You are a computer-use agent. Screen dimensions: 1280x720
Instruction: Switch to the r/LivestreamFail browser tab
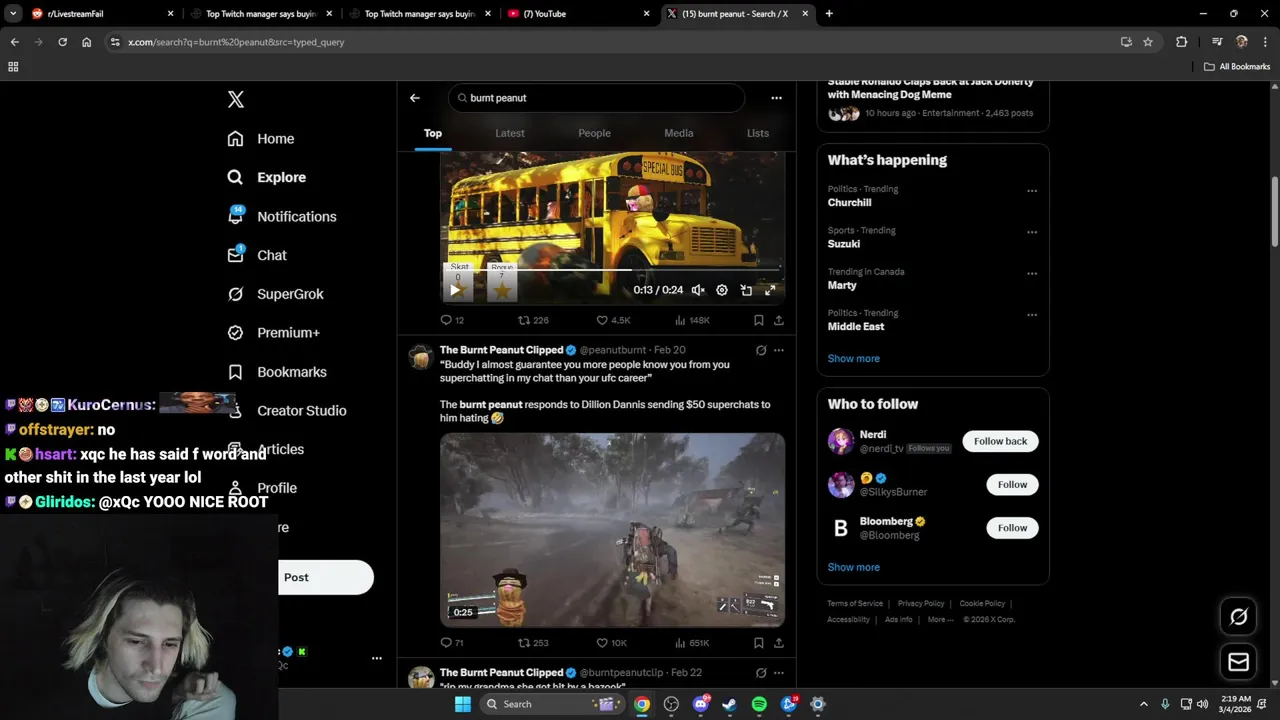pos(100,14)
